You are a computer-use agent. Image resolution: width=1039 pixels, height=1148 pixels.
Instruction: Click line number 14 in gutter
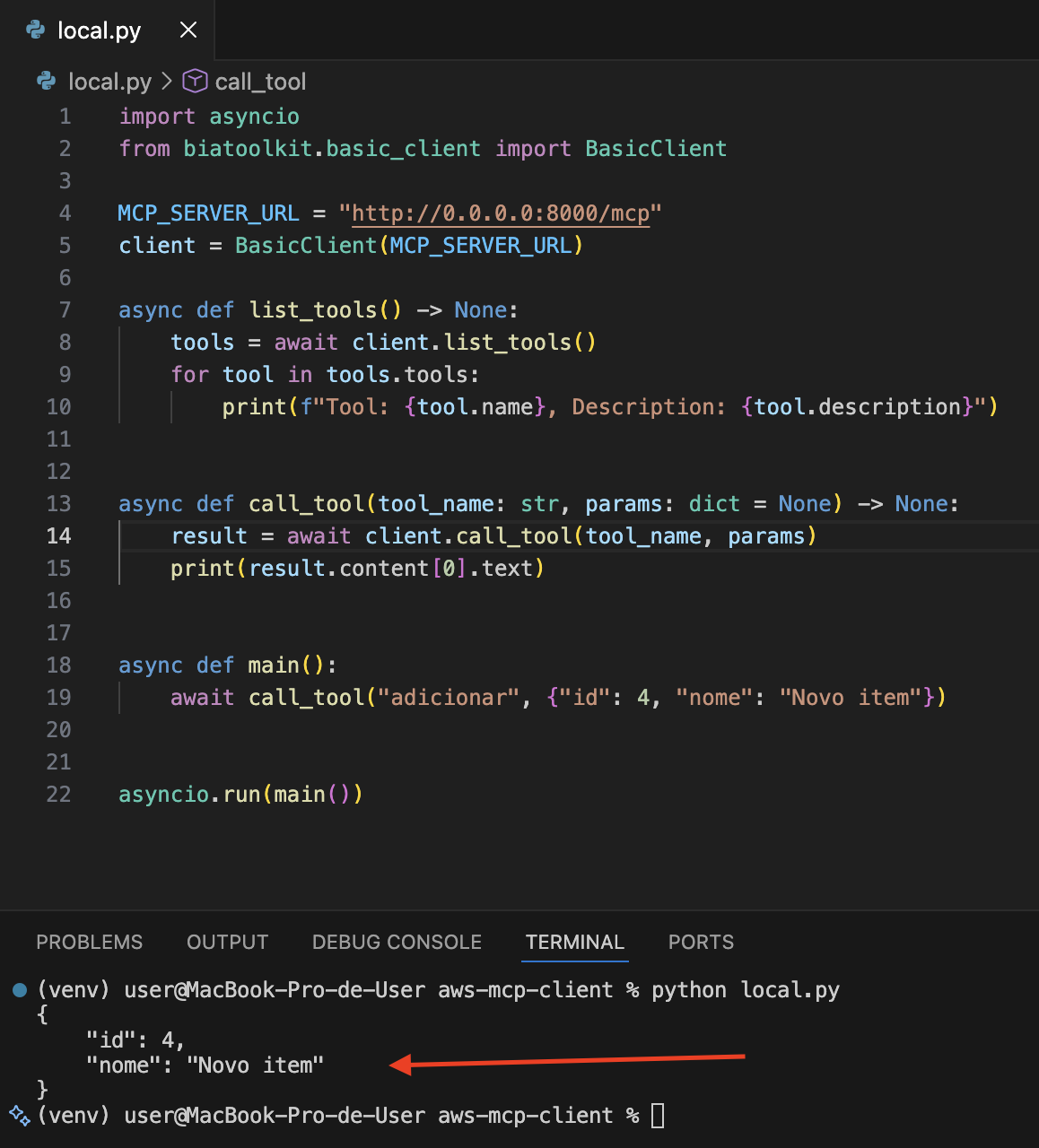click(58, 536)
